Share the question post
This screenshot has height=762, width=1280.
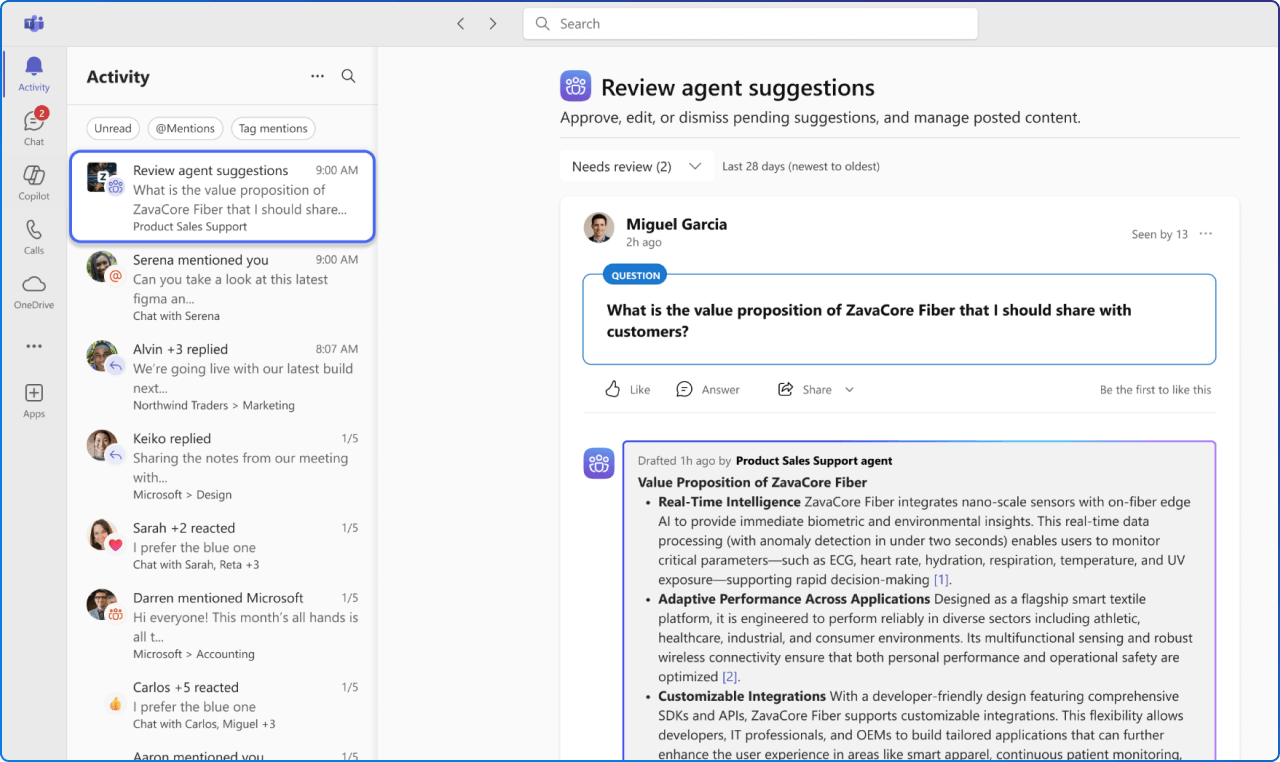click(x=805, y=389)
